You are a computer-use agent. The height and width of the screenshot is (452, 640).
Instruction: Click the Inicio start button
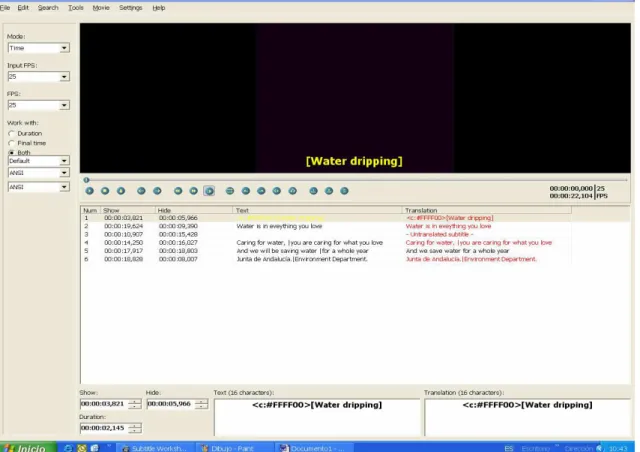(28, 448)
